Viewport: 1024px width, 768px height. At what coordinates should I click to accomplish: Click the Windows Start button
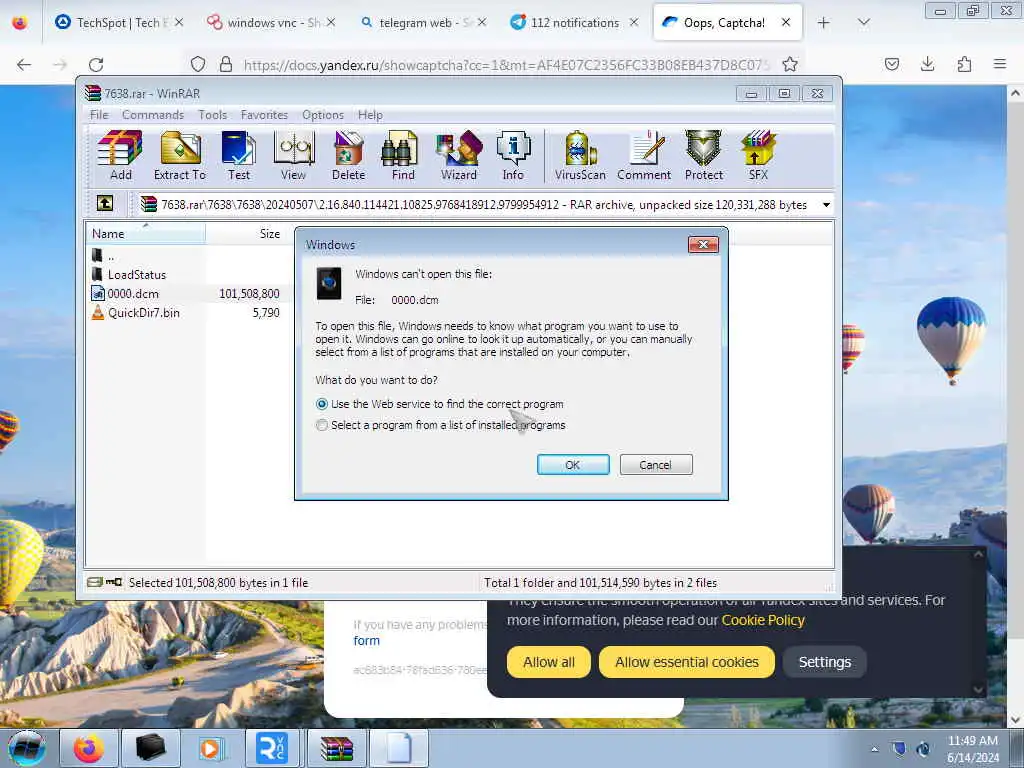(26, 748)
